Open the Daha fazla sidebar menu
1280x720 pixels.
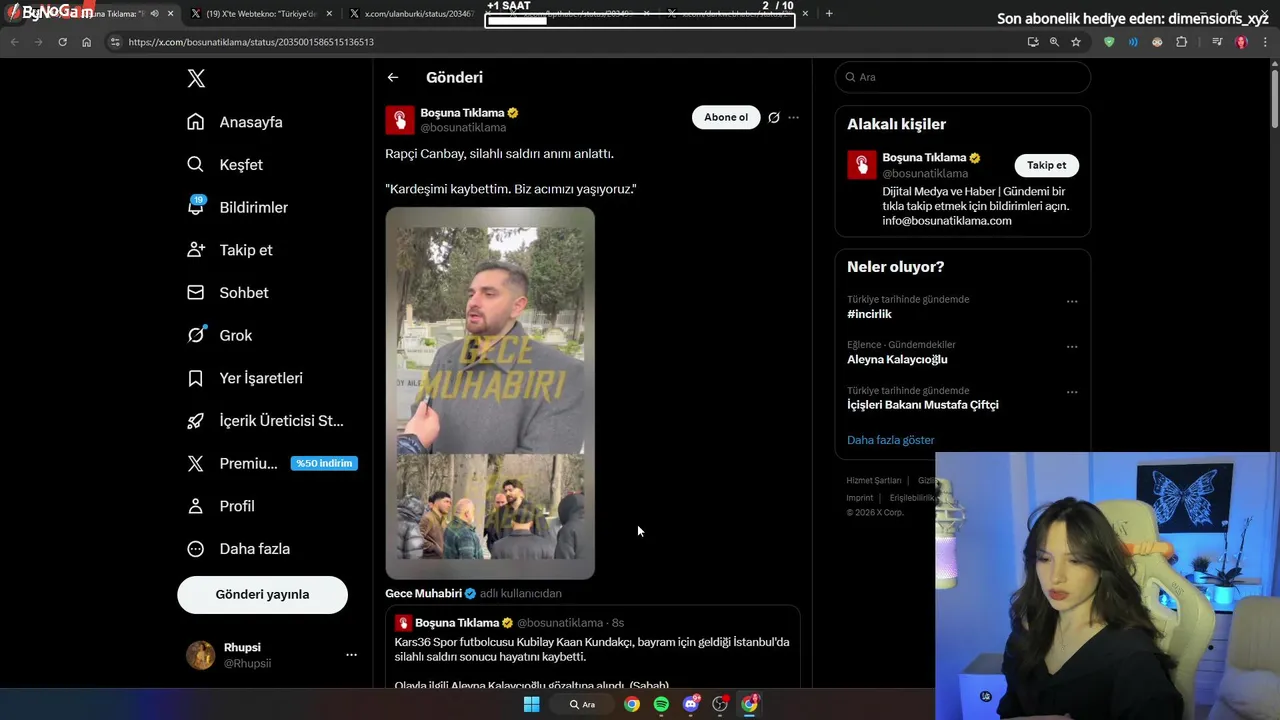tap(238, 549)
